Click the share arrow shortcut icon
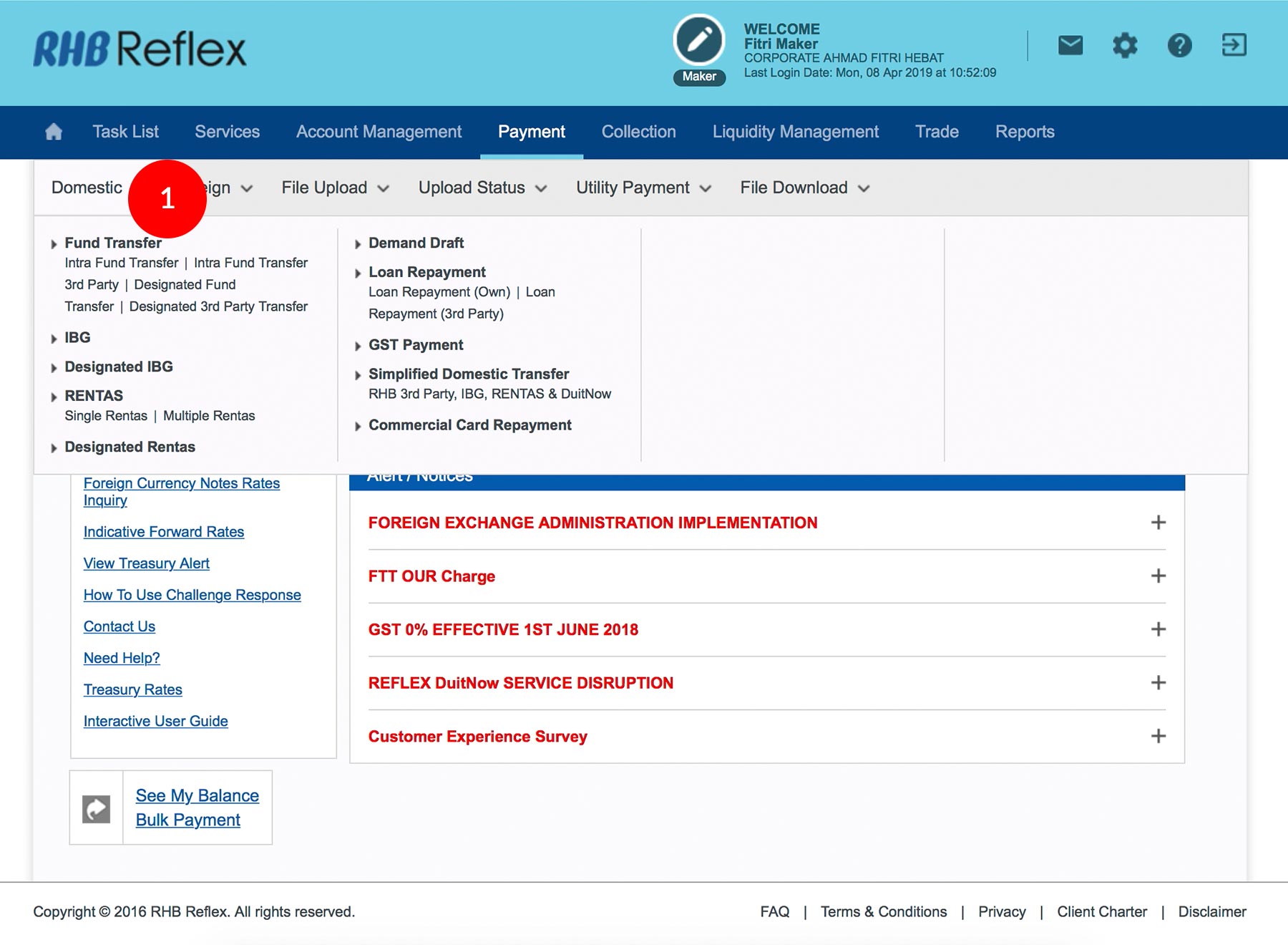 pos(97,809)
